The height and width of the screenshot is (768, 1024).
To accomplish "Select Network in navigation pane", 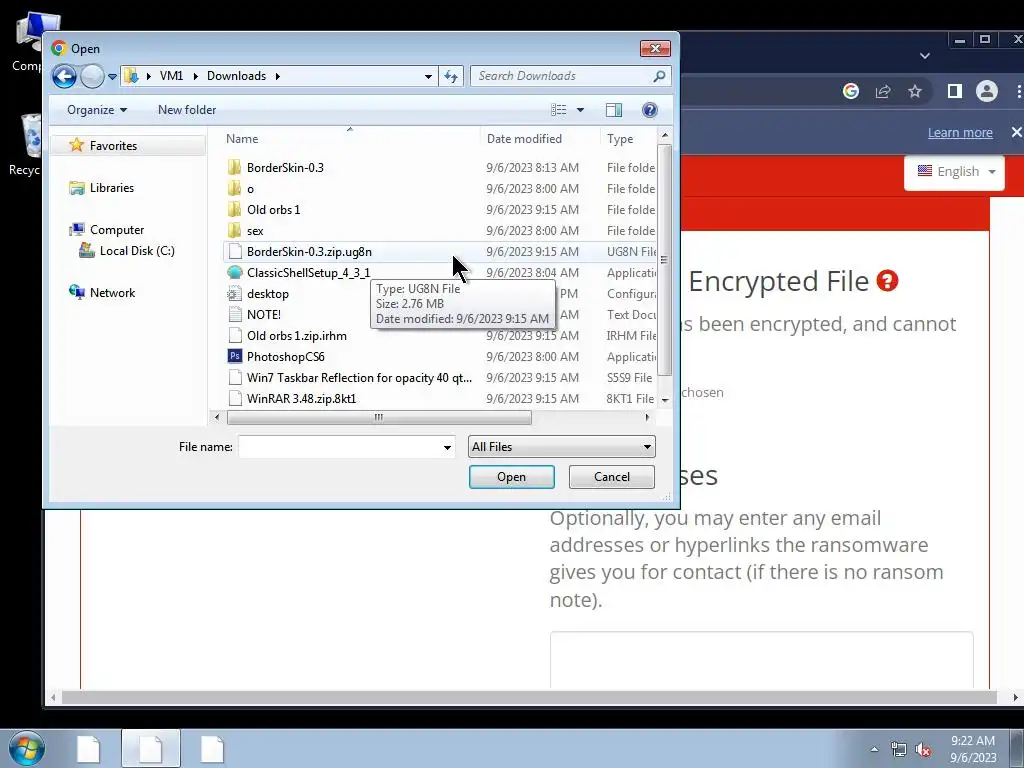I will [112, 293].
